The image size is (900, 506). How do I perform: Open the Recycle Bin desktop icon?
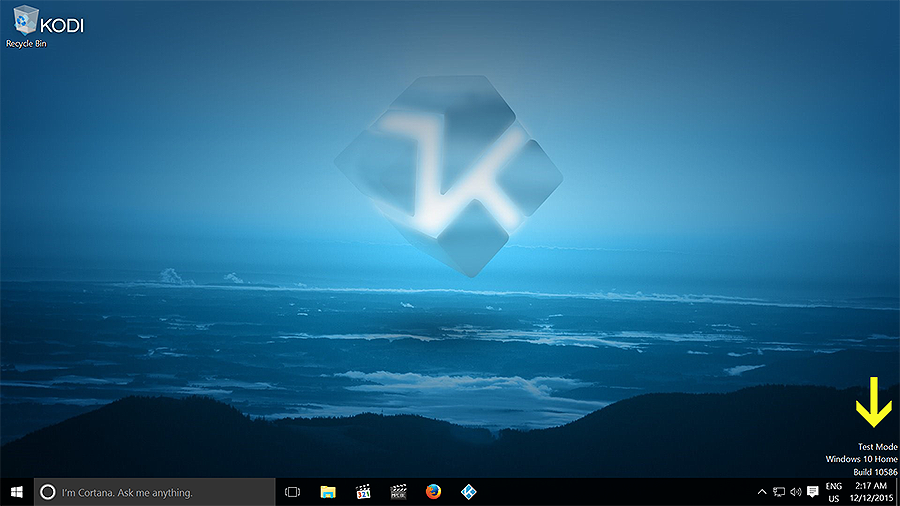coord(25,26)
